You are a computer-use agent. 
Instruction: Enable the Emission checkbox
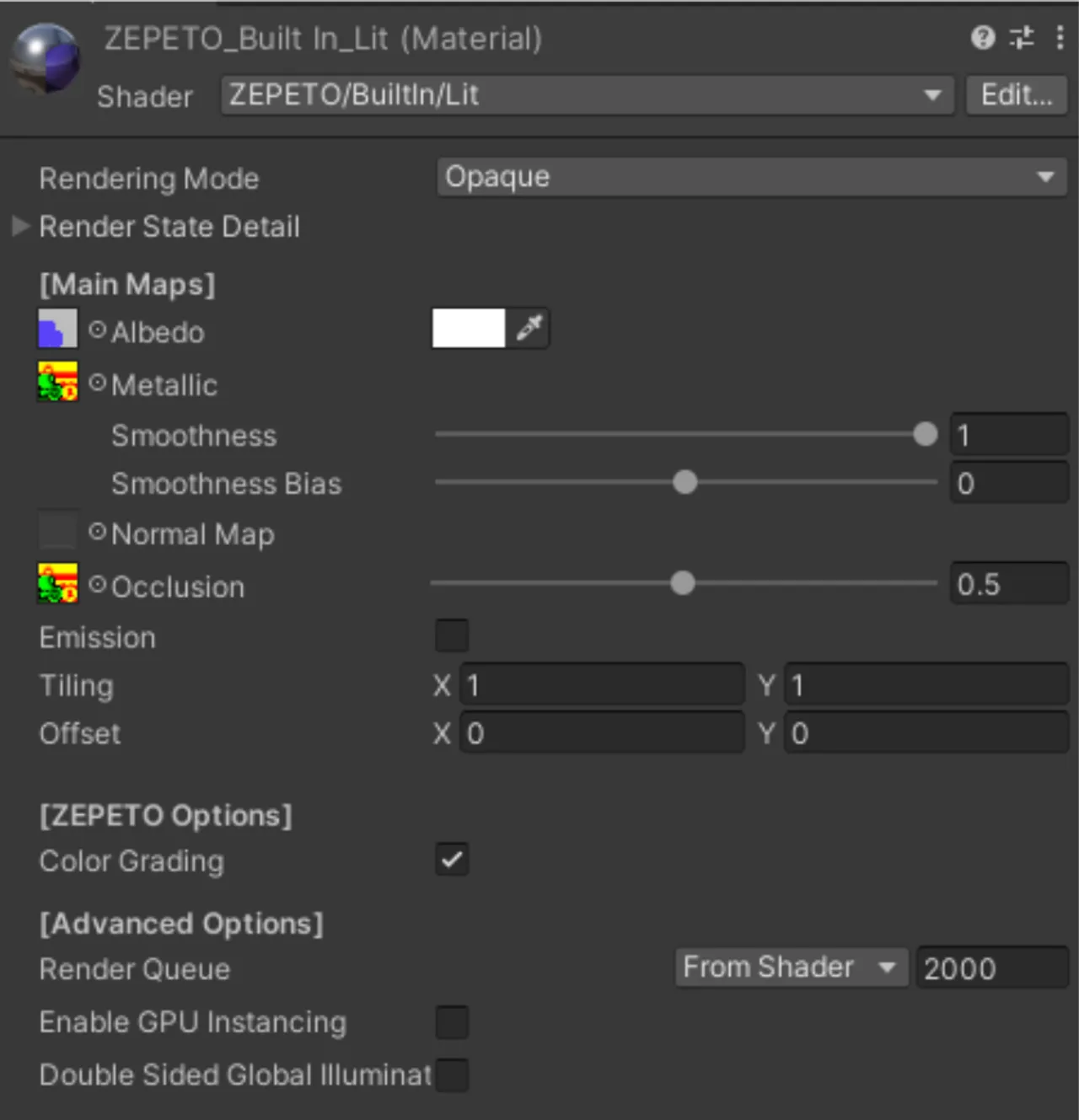tap(451, 636)
